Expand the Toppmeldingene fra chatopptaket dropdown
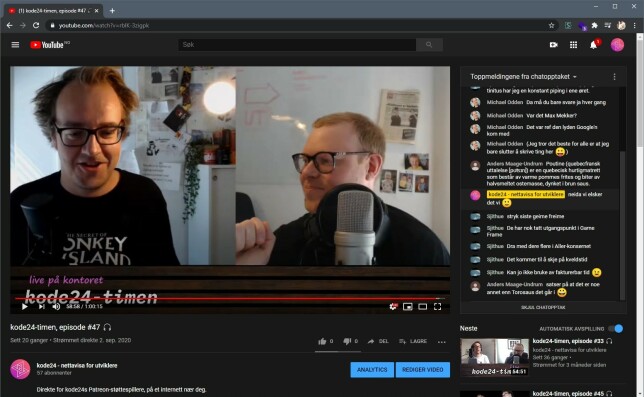The width and height of the screenshot is (644, 397). tap(523, 77)
